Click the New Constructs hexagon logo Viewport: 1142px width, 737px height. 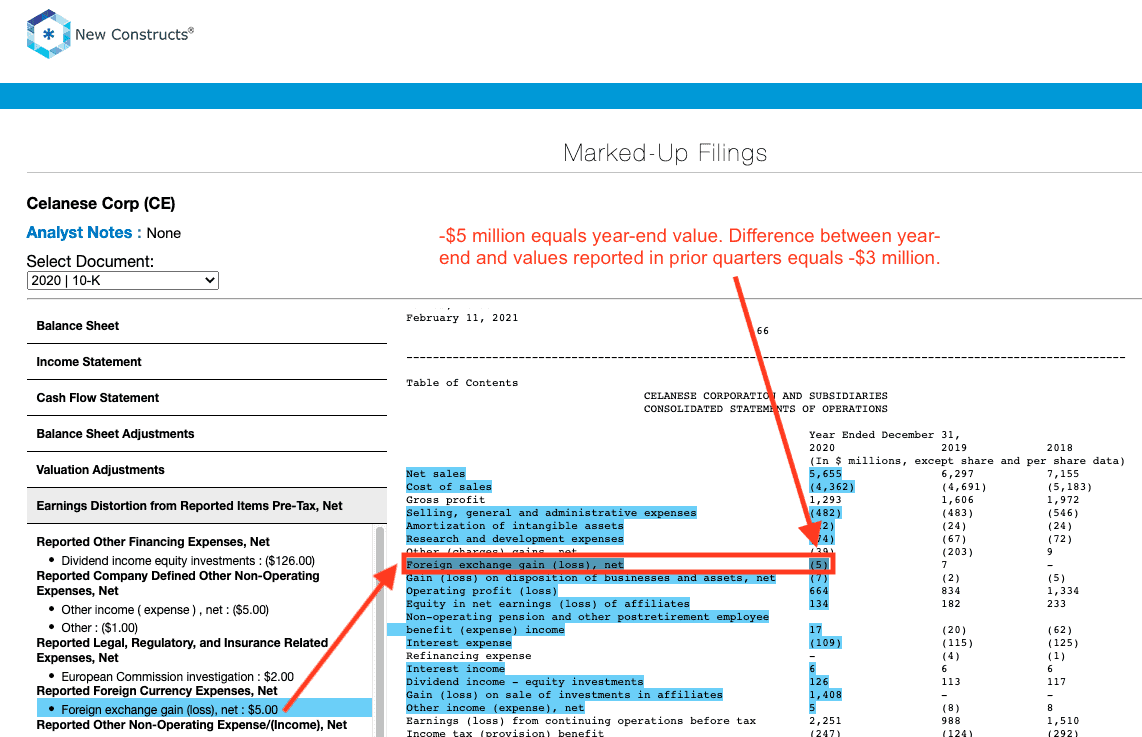coord(48,34)
